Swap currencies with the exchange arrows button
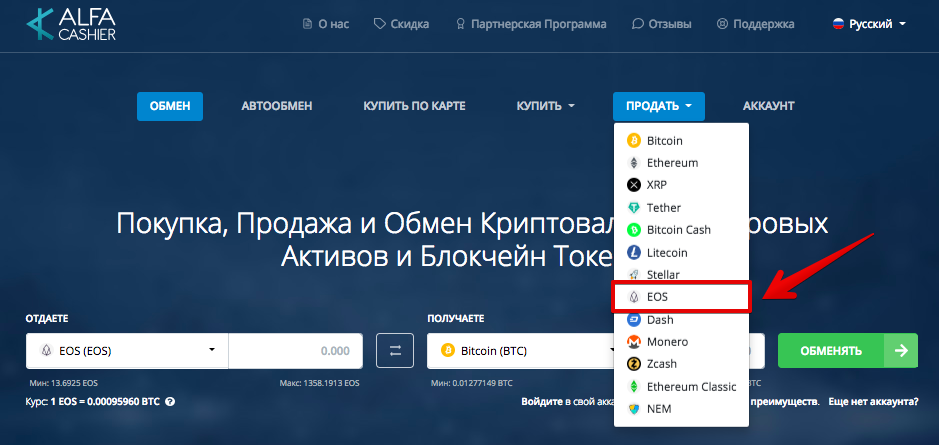Viewport: 939px width, 445px height. (x=395, y=351)
